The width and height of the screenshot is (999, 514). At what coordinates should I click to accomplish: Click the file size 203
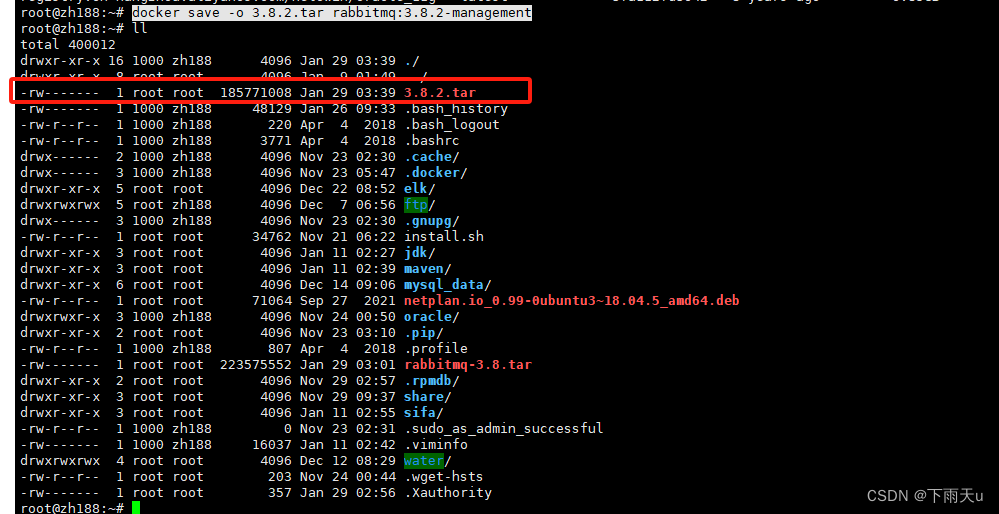point(280,476)
